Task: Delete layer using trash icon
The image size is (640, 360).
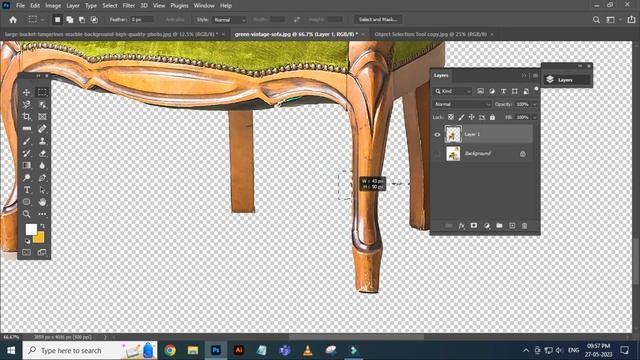Action: 524,226
